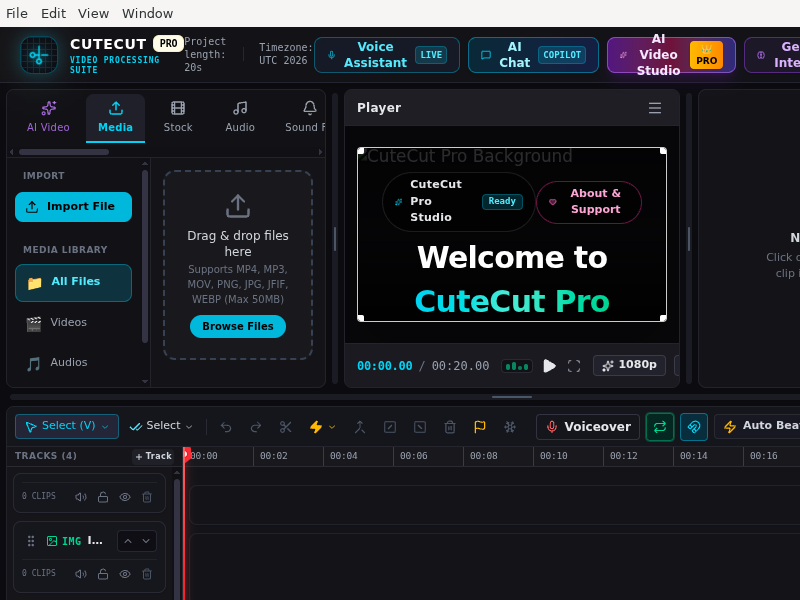Click the import sidebar scroll-down arrow

(145, 382)
